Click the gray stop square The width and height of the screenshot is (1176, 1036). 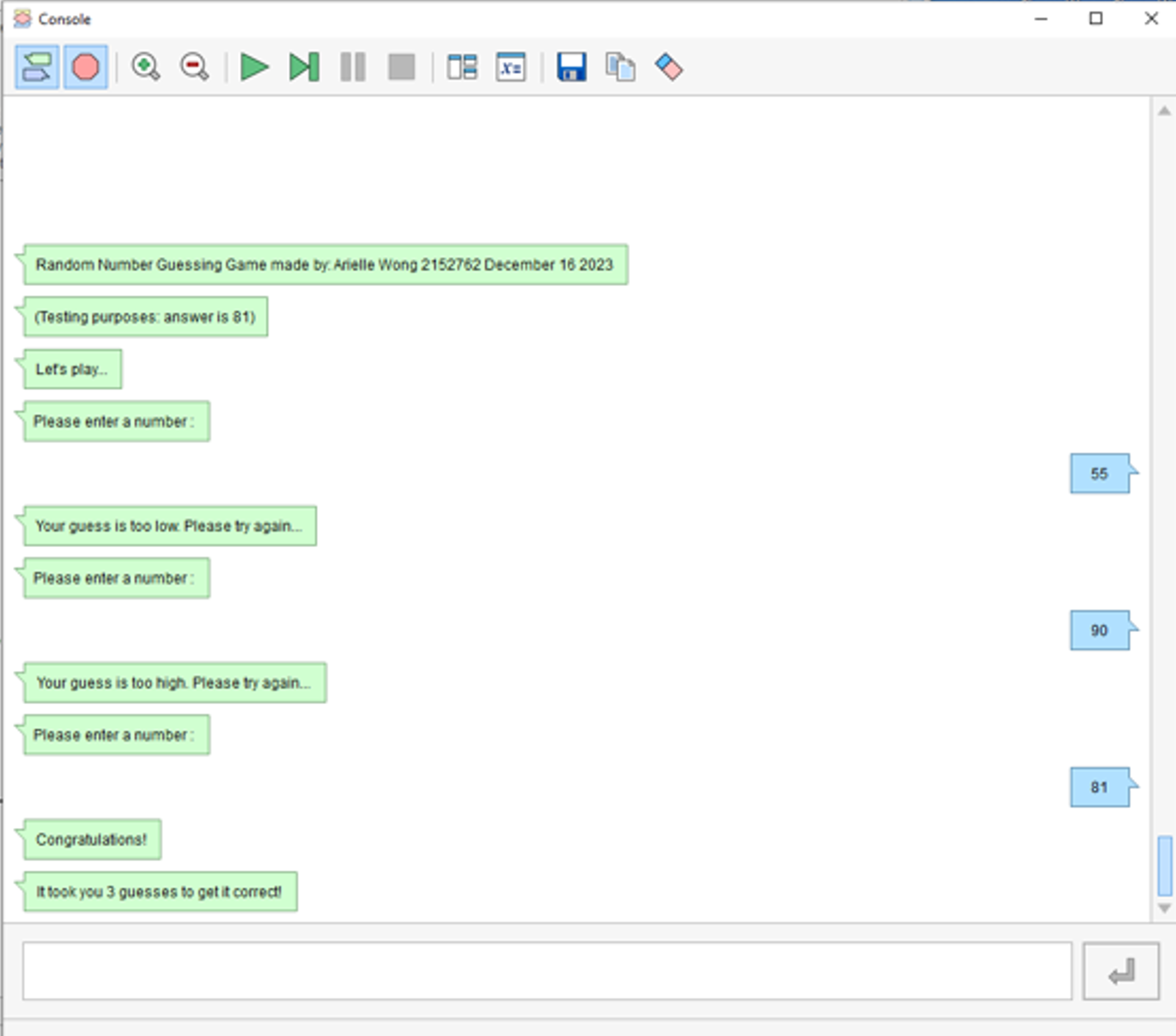(401, 67)
